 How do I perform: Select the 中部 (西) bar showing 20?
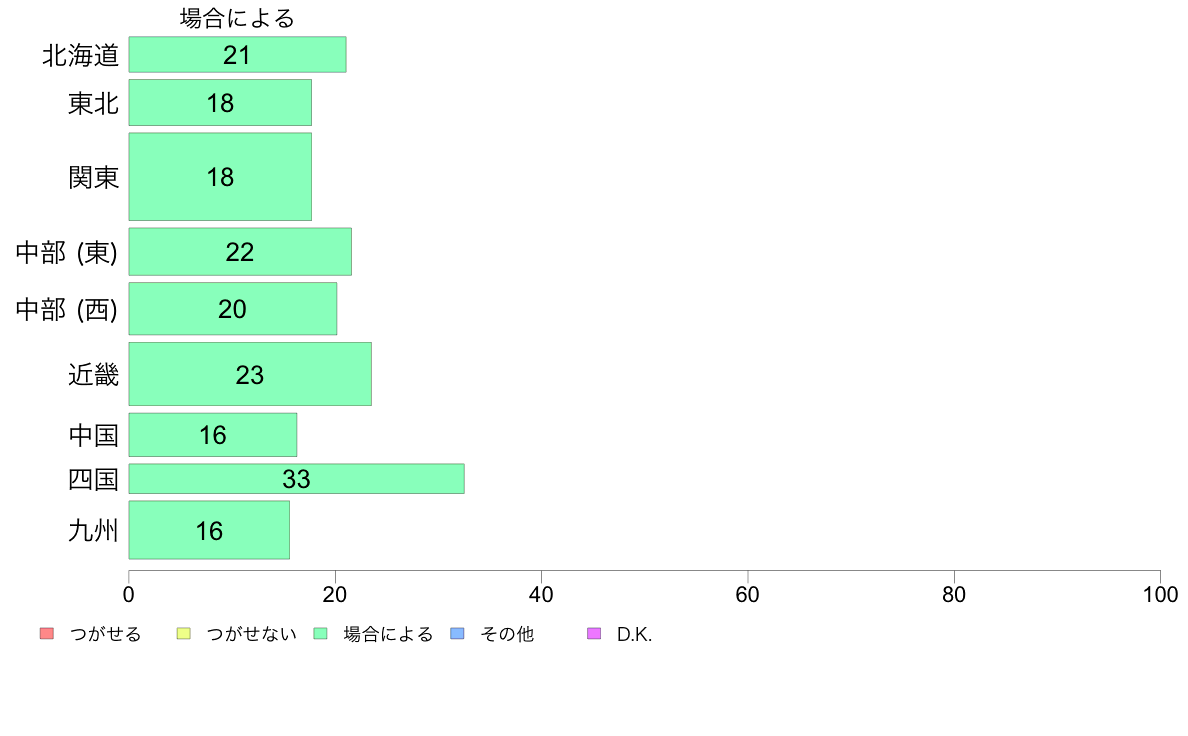[233, 308]
